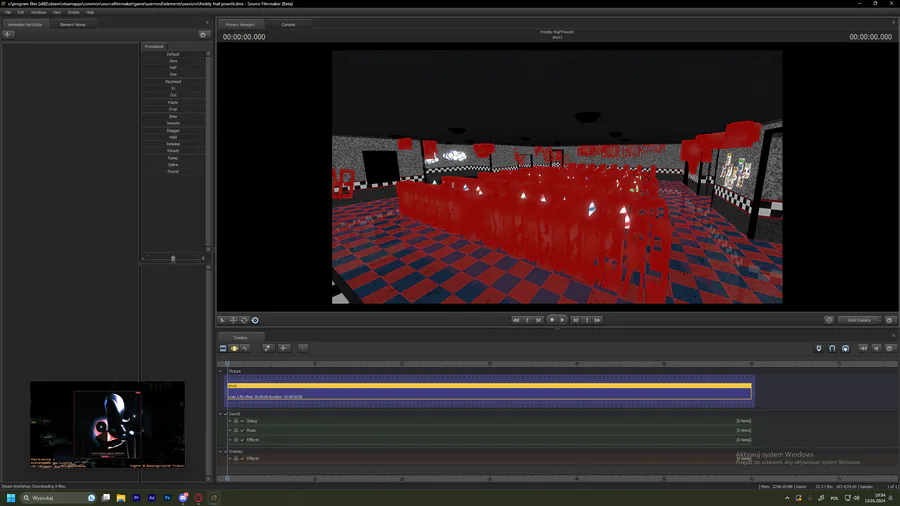Click the timeline plus tool button
The image size is (900, 506).
(x=283, y=348)
